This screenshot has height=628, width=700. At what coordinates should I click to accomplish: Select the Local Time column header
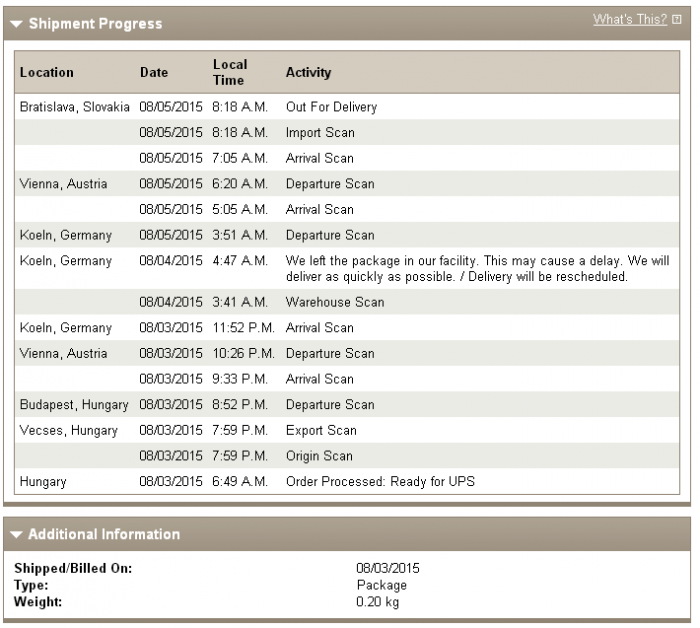pos(230,72)
